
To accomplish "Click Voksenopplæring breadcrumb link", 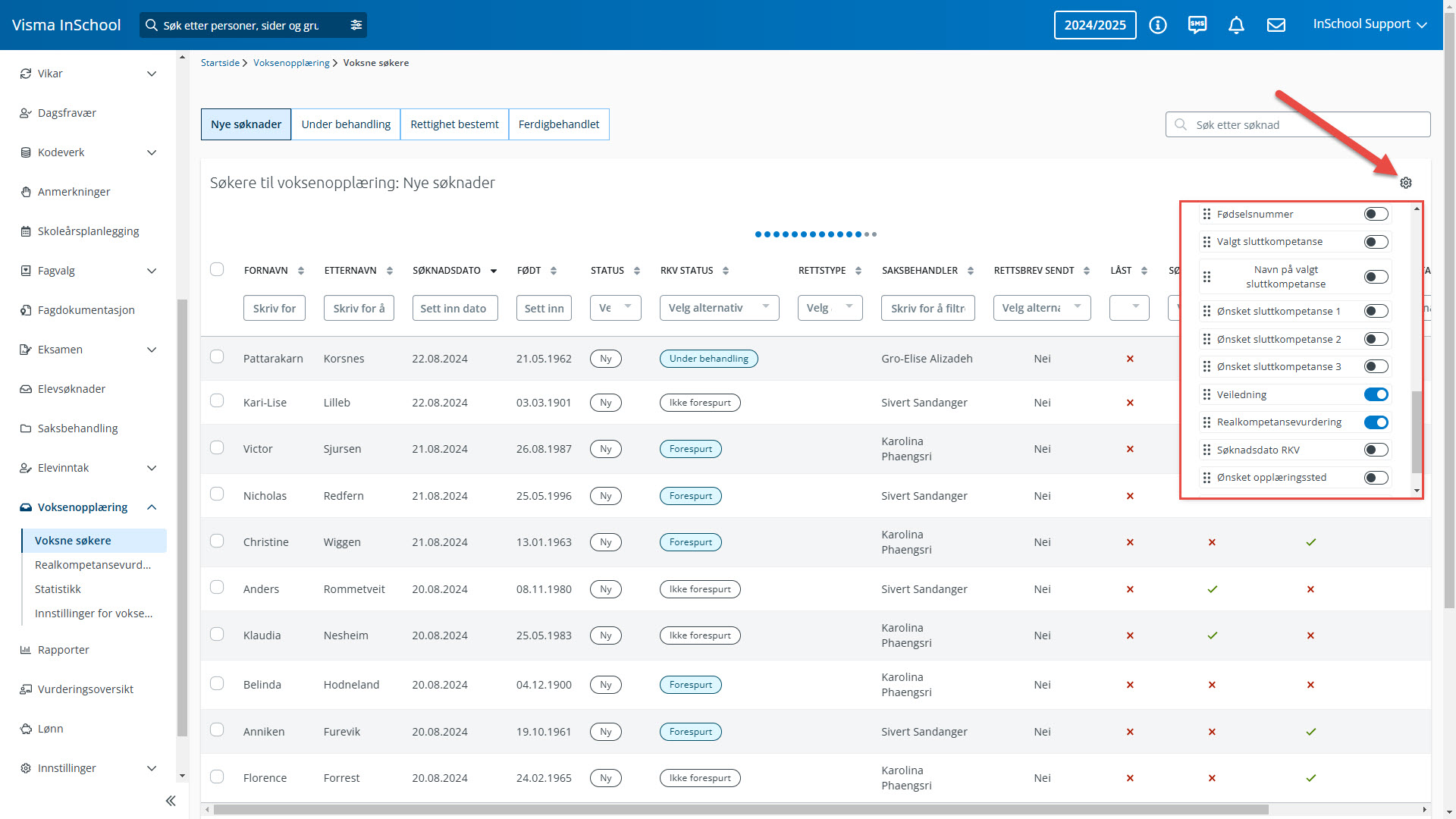I will 291,63.
